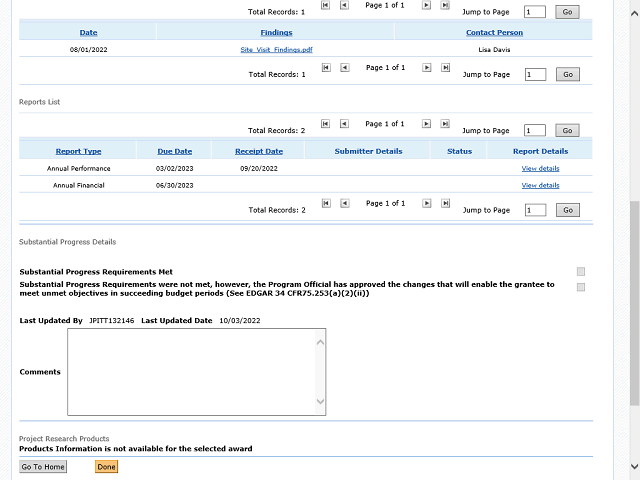Select the 06/30/2023 due date cell
The image size is (640, 480).
175,185
